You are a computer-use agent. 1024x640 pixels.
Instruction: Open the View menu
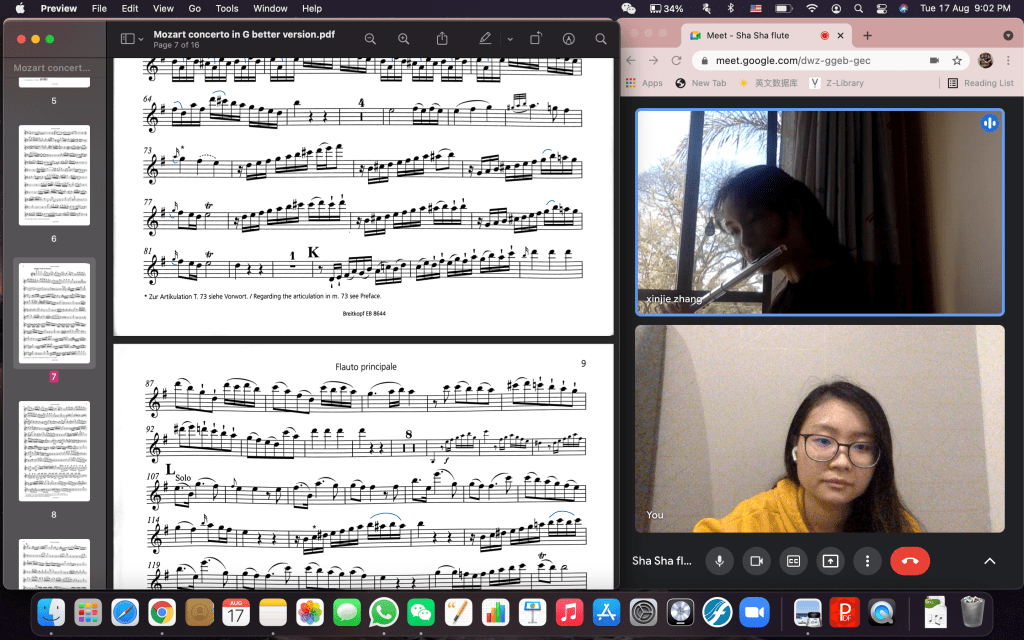coord(159,8)
